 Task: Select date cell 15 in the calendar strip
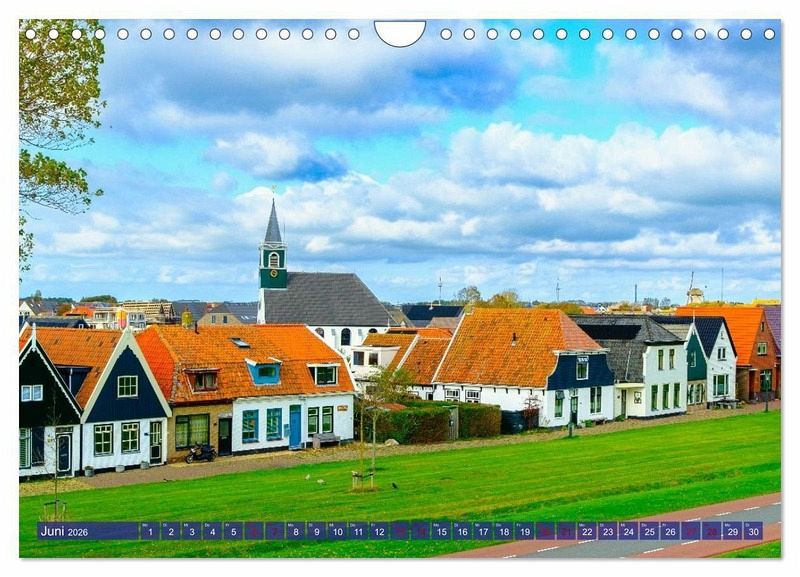pos(441,531)
